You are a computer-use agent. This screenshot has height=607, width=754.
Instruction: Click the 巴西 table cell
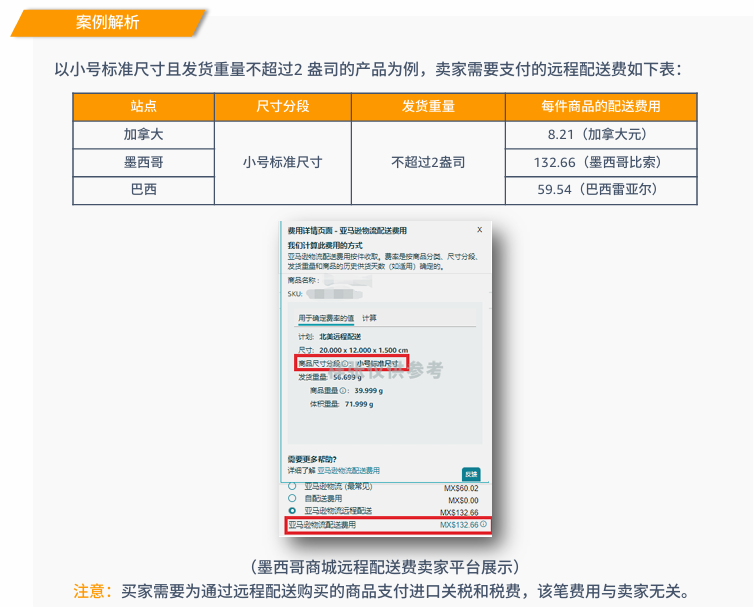click(x=143, y=190)
